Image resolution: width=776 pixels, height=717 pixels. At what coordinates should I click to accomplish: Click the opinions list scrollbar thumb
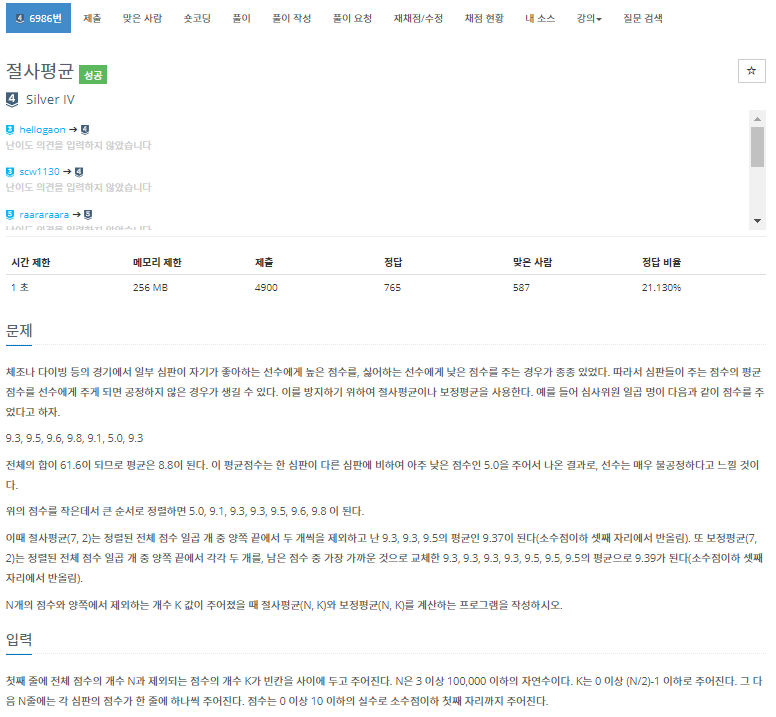point(757,147)
